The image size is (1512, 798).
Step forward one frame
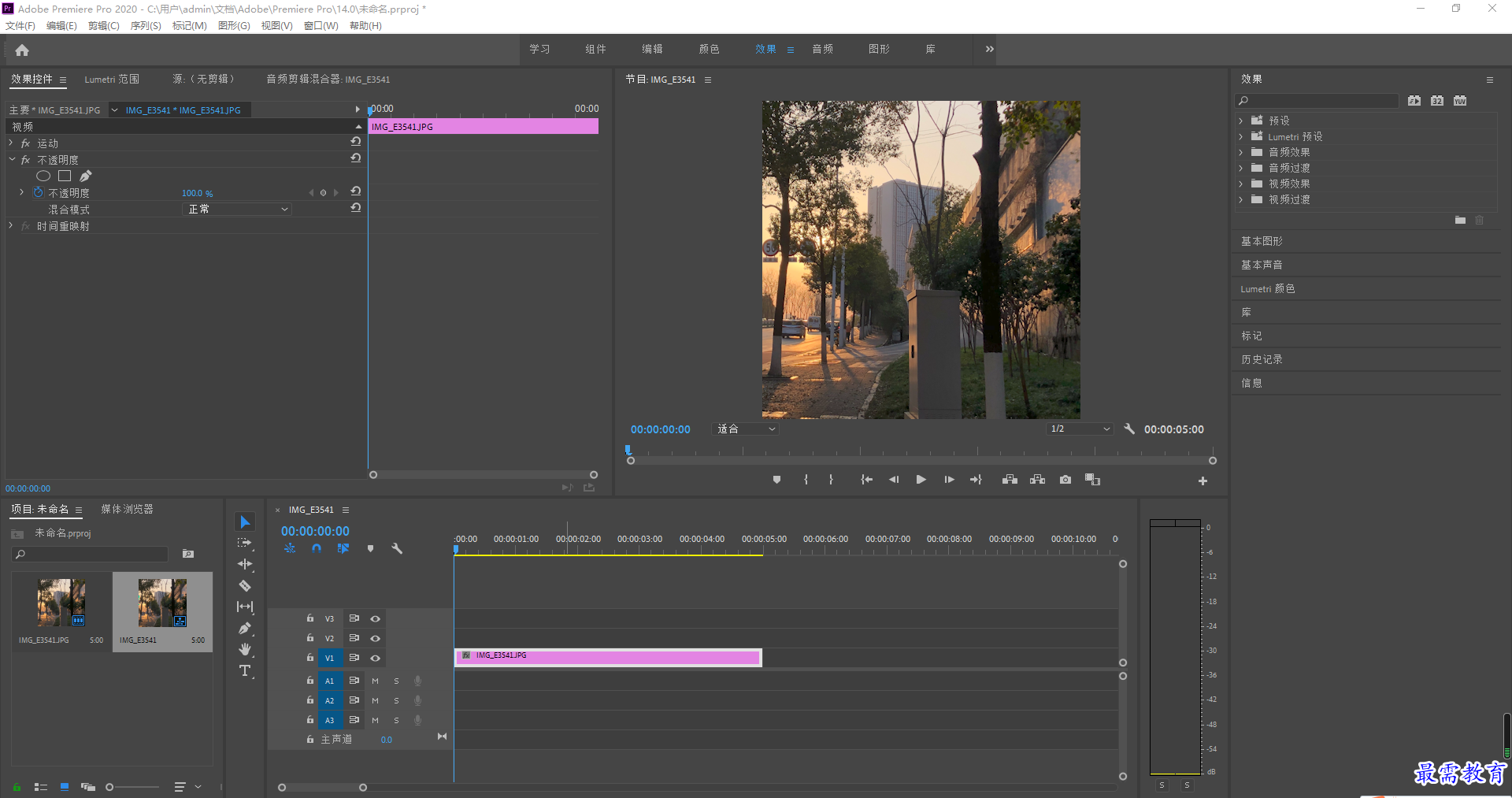tap(949, 480)
